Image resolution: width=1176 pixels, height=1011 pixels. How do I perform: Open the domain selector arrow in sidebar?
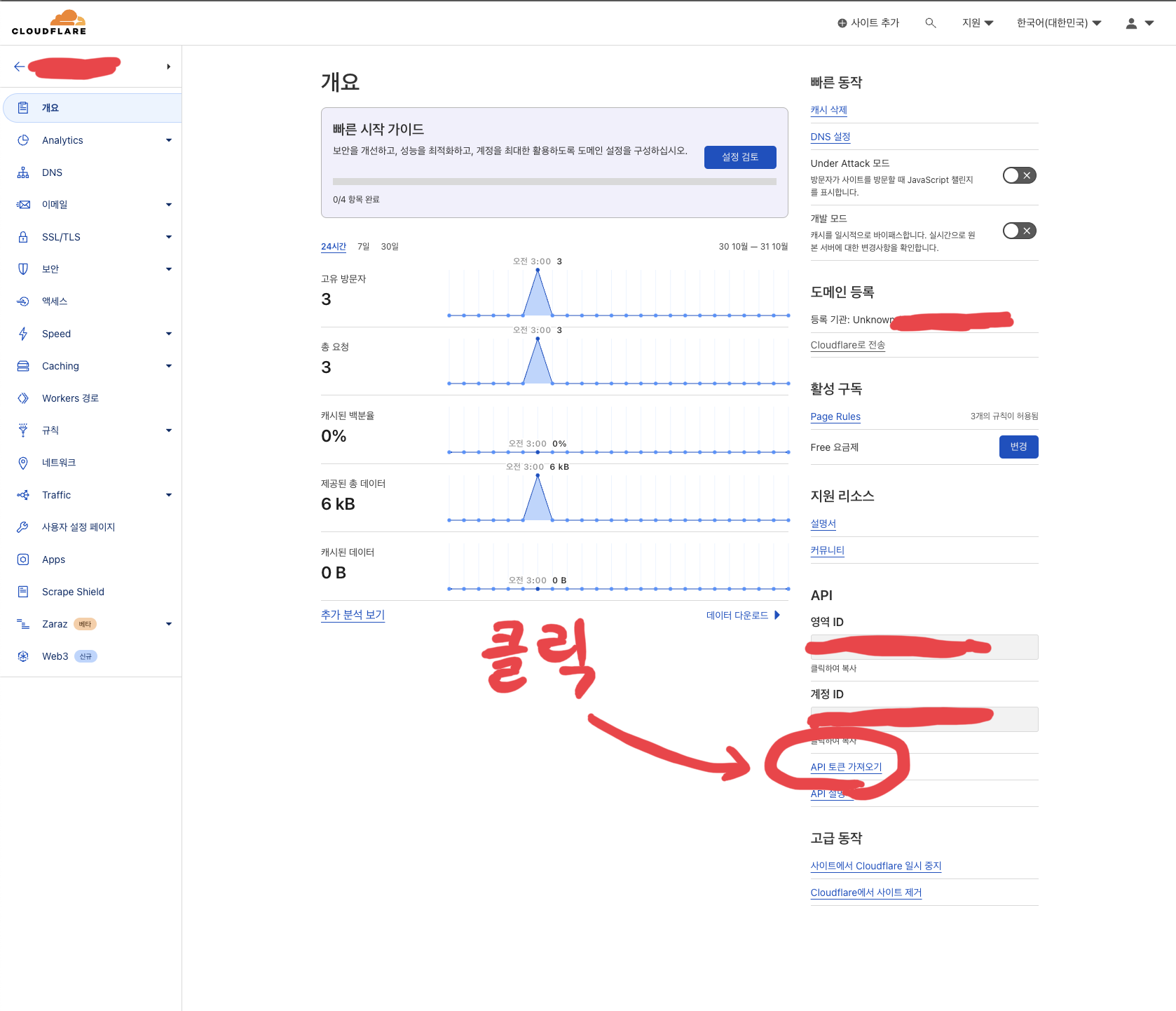click(x=168, y=67)
